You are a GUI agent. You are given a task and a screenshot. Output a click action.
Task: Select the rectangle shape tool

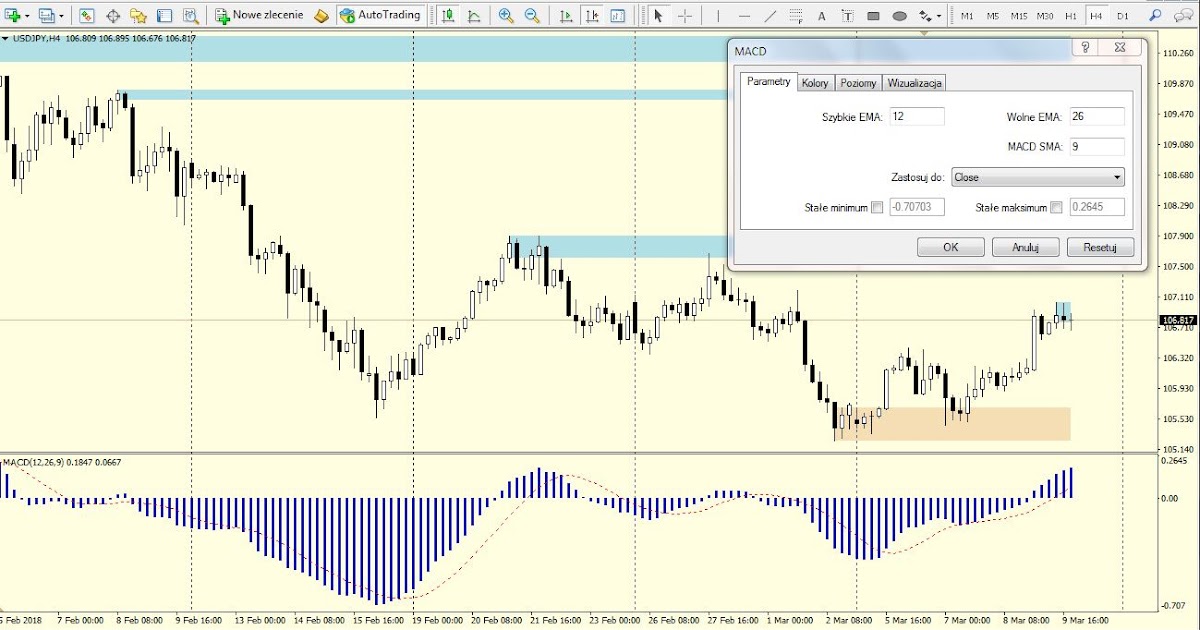click(873, 16)
